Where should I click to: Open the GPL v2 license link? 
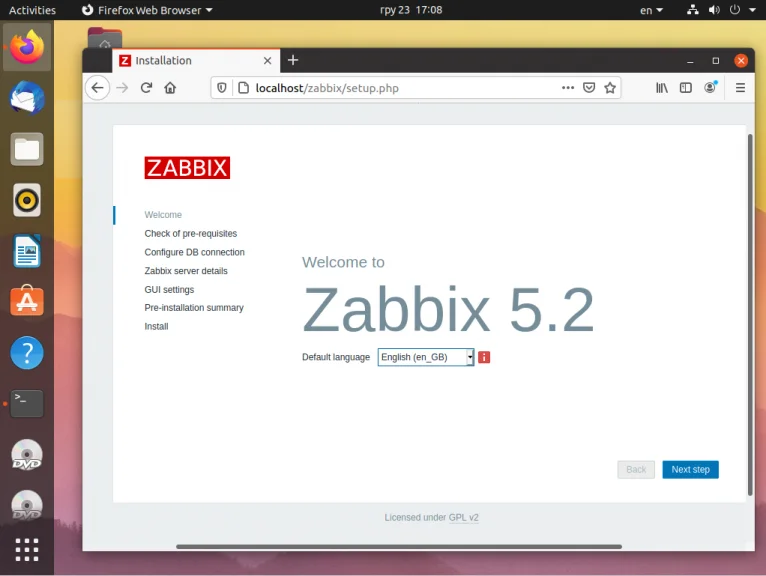[x=464, y=517]
